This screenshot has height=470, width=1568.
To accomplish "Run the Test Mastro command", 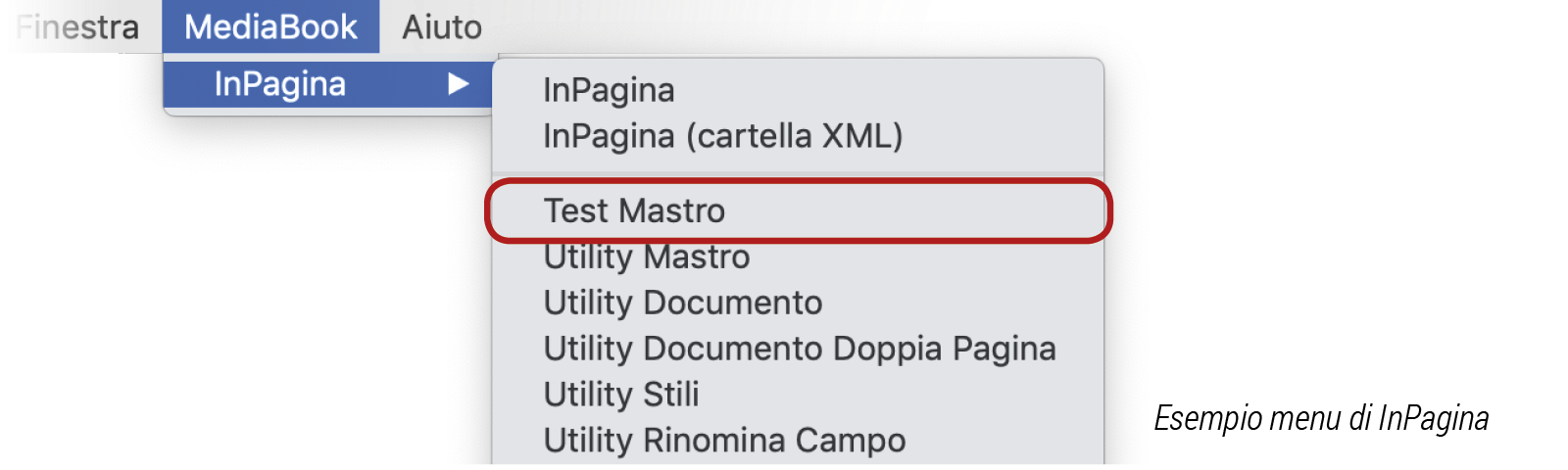I will [634, 211].
